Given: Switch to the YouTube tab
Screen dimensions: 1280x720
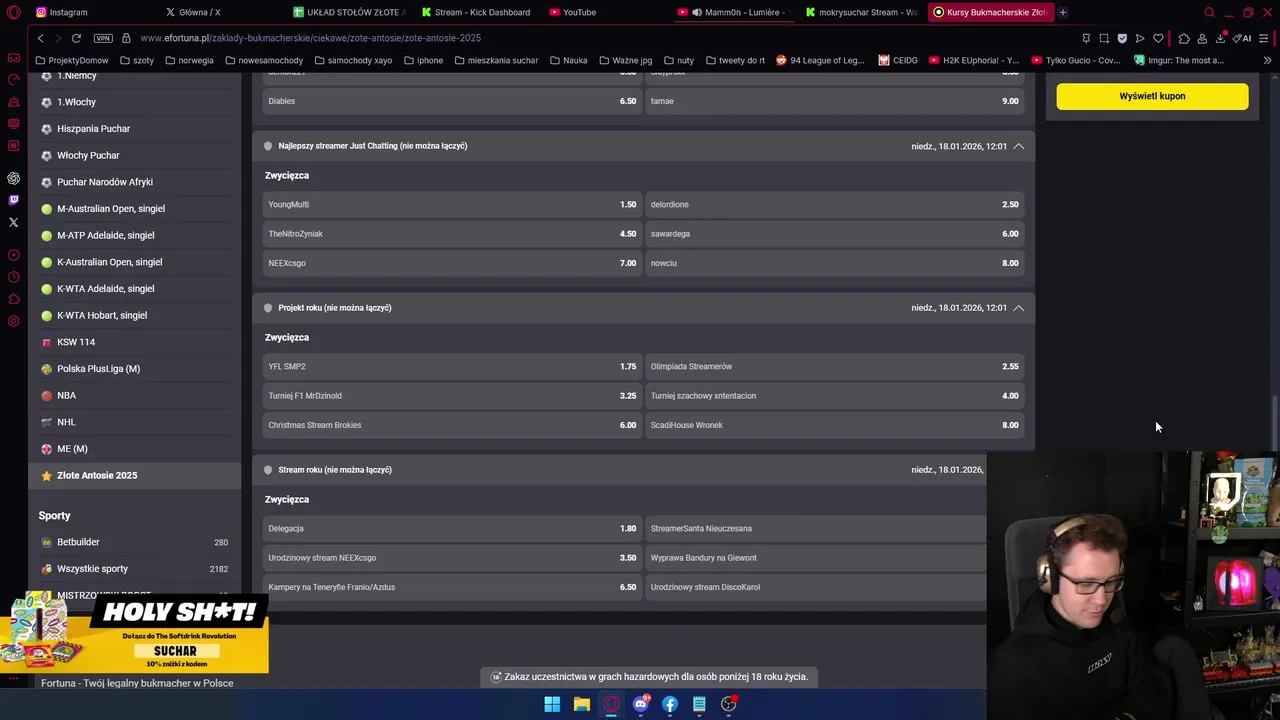Looking at the screenshot, I should point(606,12).
